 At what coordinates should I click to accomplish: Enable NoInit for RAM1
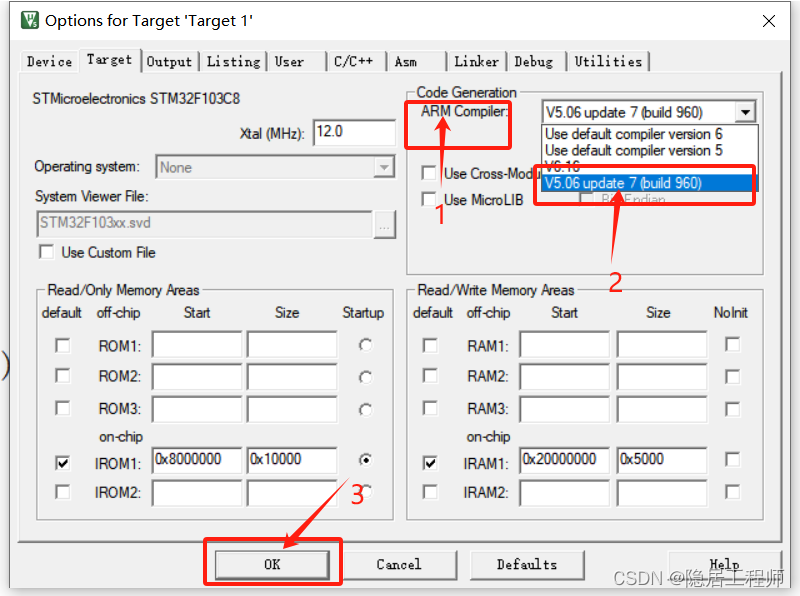pyautogui.click(x=733, y=344)
